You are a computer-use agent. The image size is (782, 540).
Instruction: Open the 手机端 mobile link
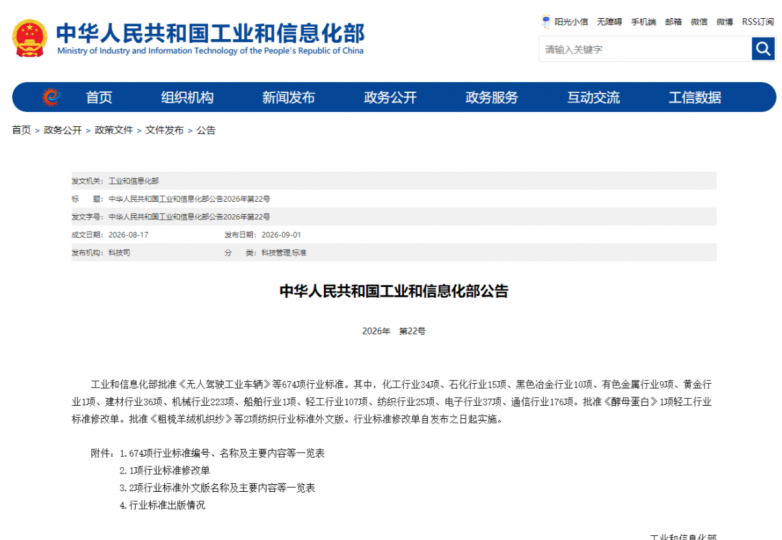643,21
